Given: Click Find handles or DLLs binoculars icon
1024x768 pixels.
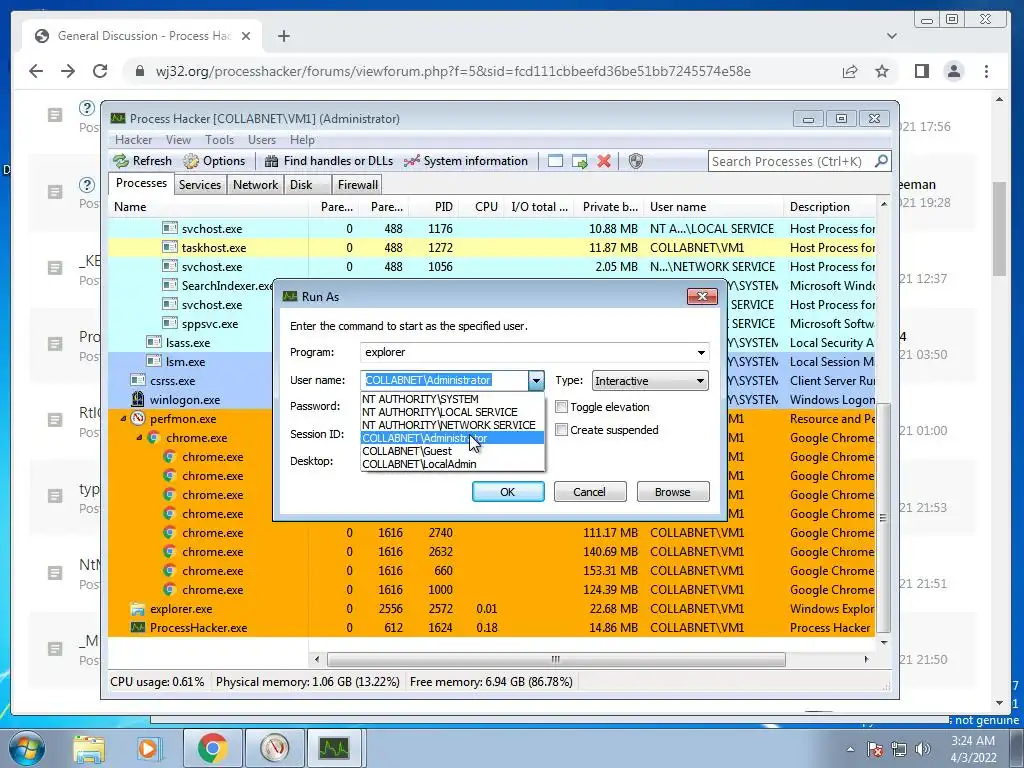Looking at the screenshot, I should [272, 161].
